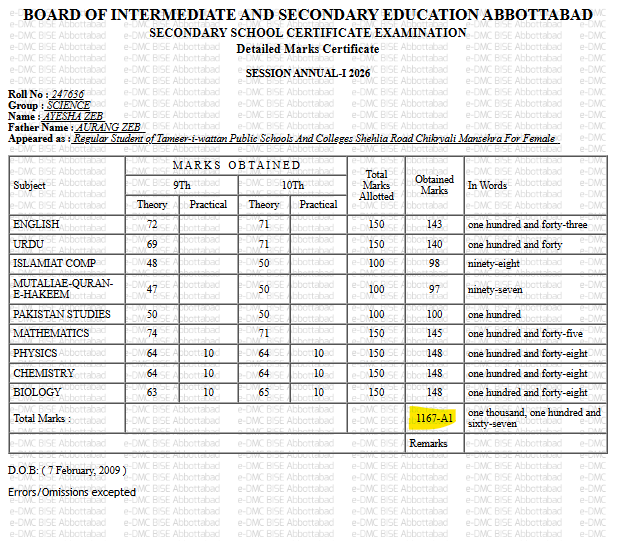Click the 'MARKS OBTAINED' table header

236,165
